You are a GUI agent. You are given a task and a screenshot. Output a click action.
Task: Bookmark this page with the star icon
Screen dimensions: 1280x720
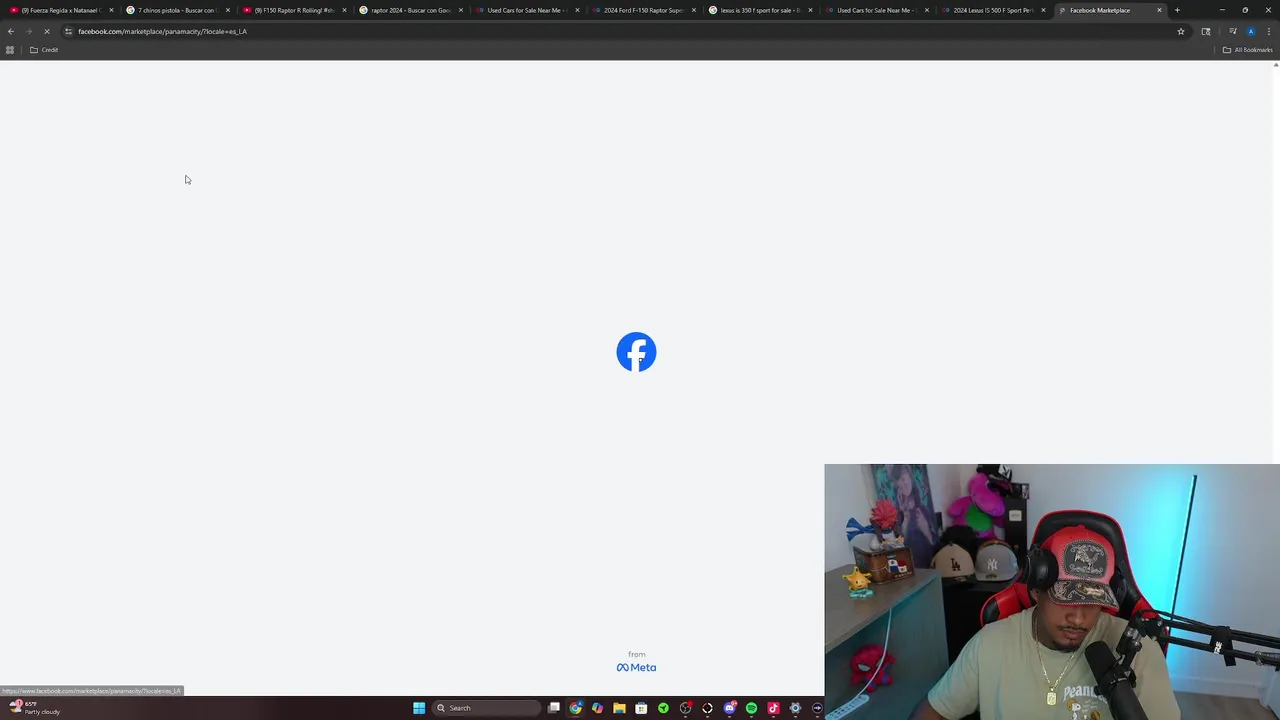click(x=1181, y=31)
